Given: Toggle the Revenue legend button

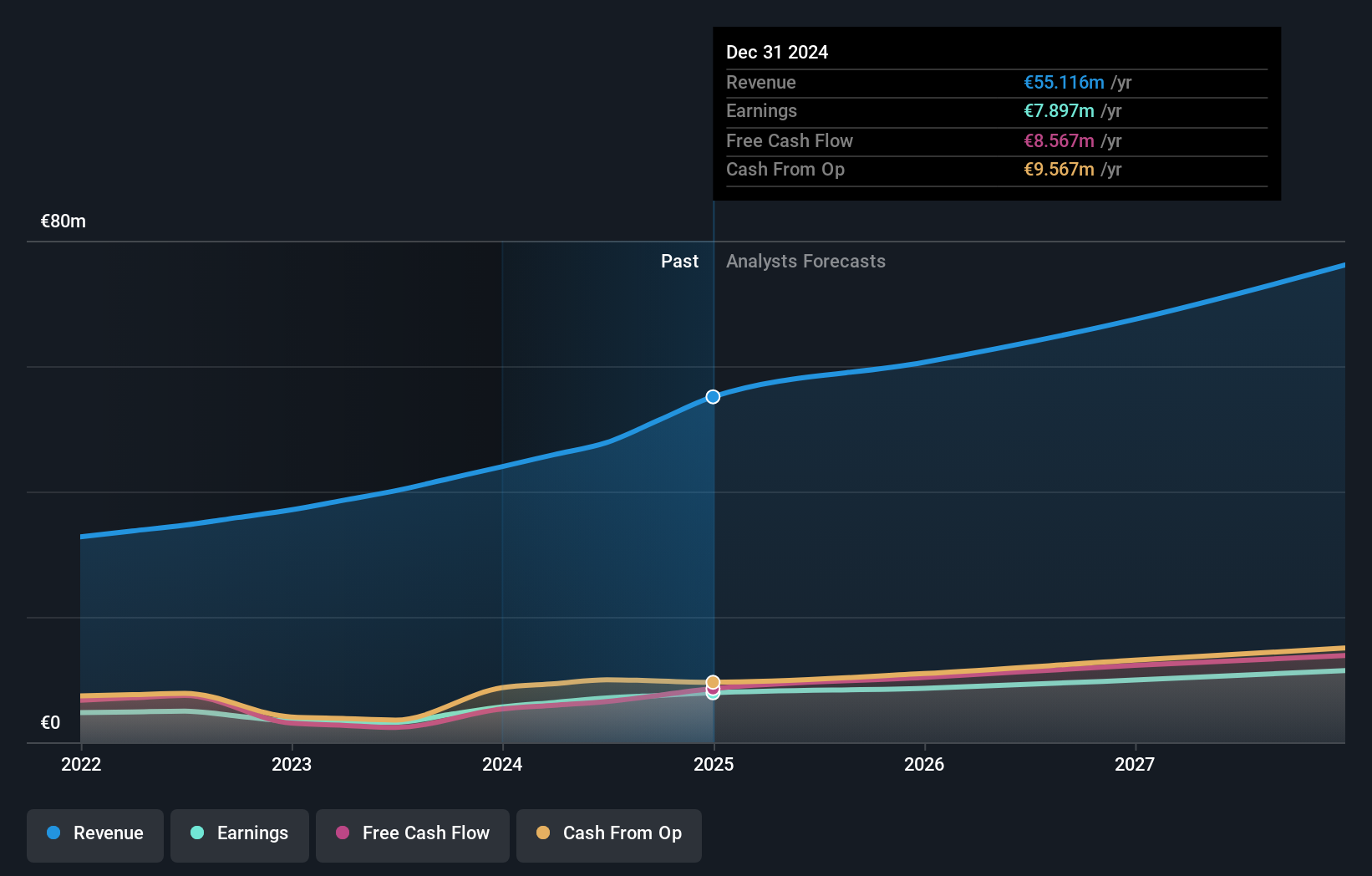Looking at the screenshot, I should (95, 835).
